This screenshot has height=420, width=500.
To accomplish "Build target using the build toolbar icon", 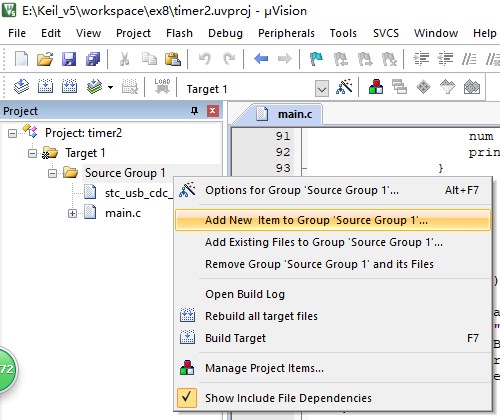I will [45, 87].
